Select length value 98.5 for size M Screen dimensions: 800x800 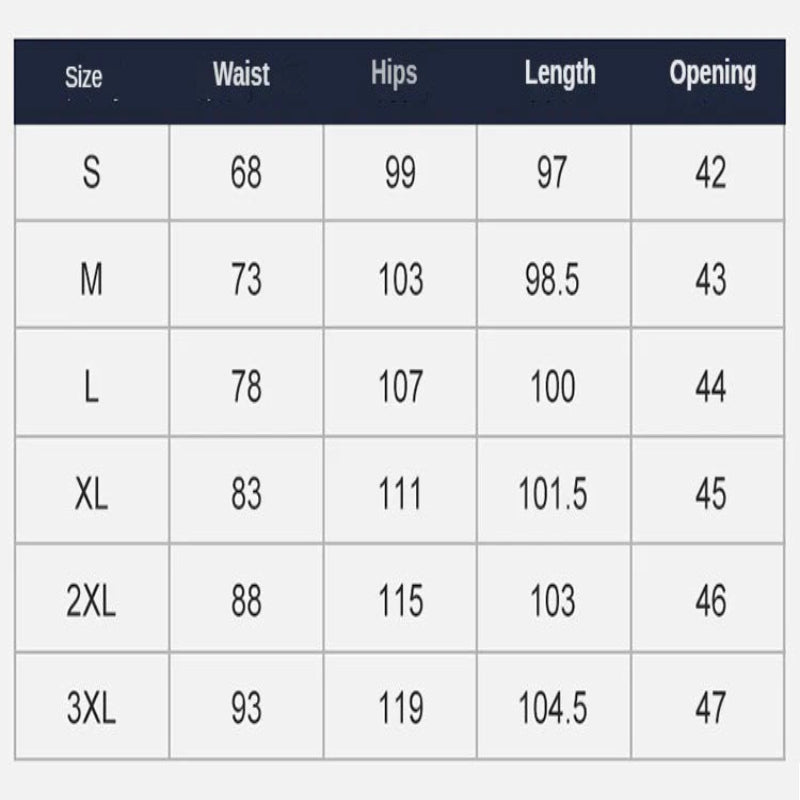pyautogui.click(x=552, y=281)
